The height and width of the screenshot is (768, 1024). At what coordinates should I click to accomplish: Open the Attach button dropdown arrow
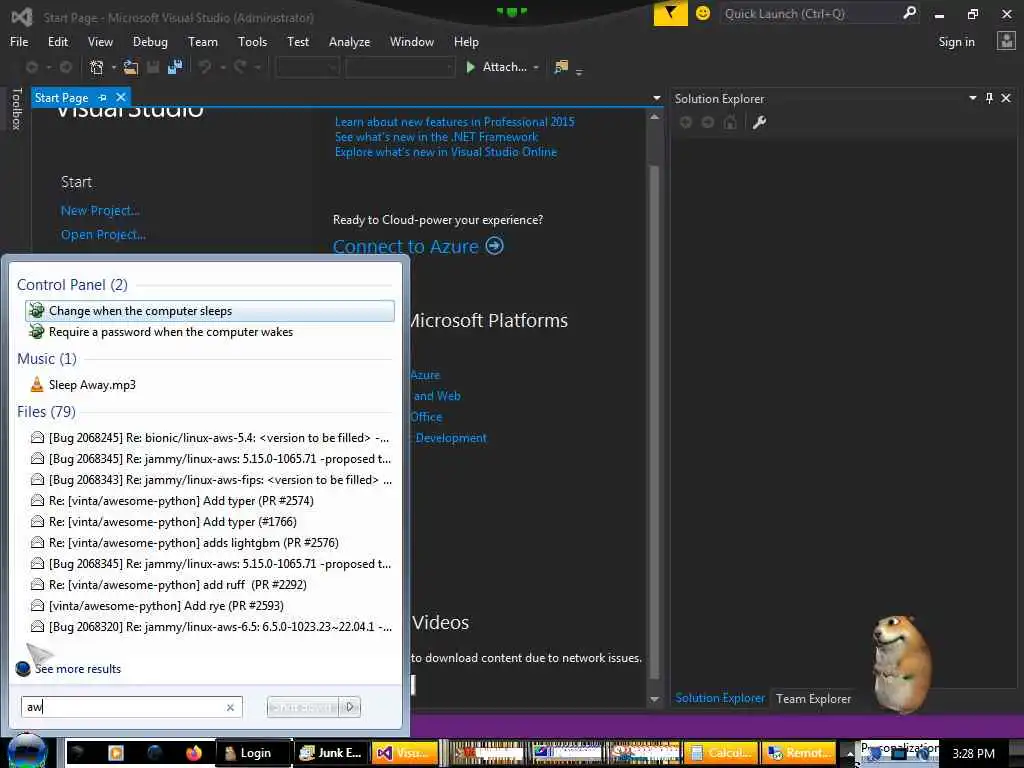[536, 67]
